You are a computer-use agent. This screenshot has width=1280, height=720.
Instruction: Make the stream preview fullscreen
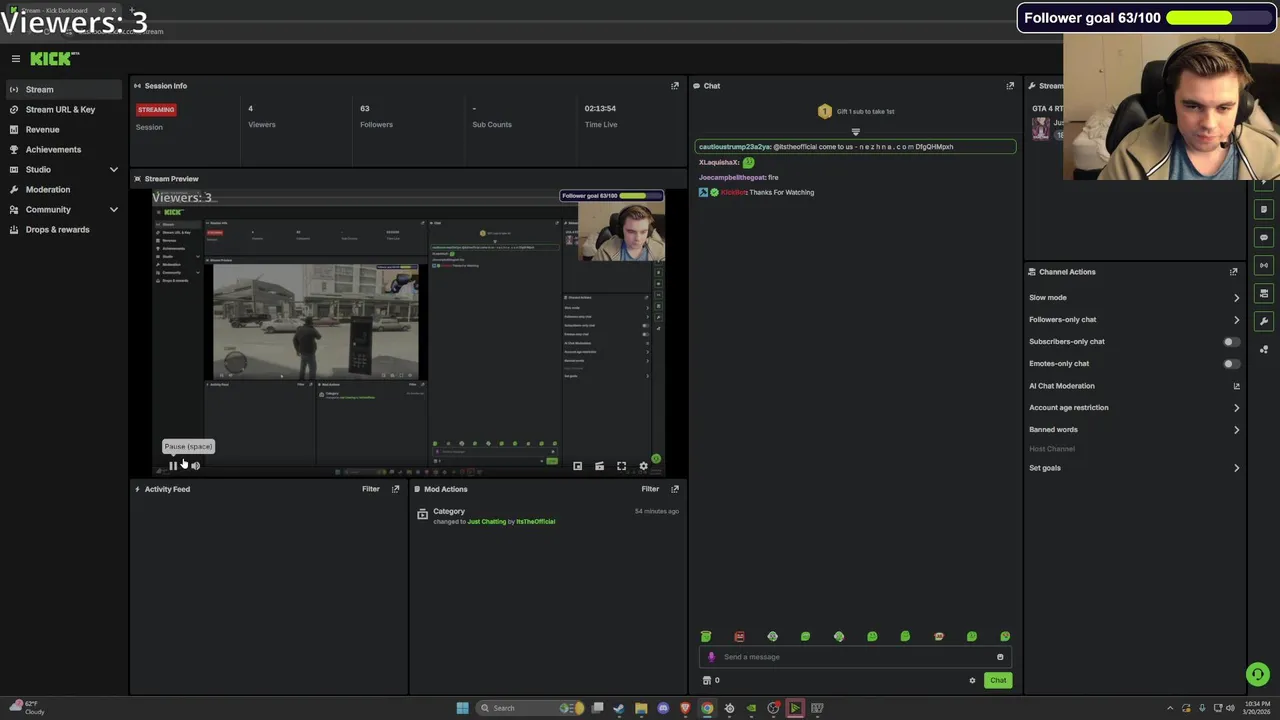pyautogui.click(x=621, y=466)
